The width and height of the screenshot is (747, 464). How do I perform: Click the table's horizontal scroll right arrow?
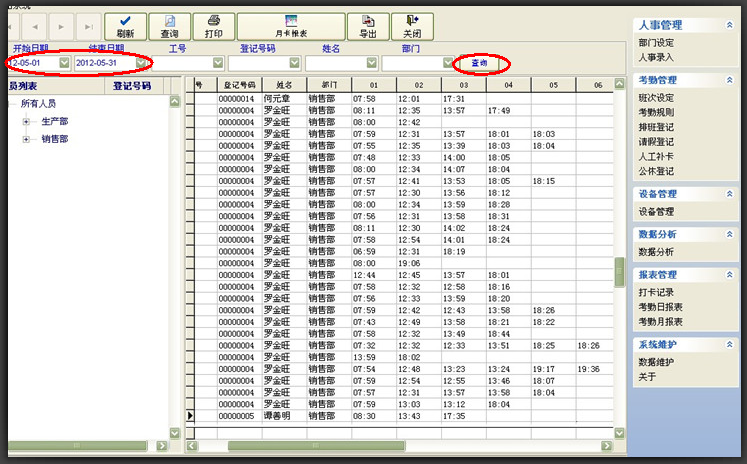click(606, 446)
